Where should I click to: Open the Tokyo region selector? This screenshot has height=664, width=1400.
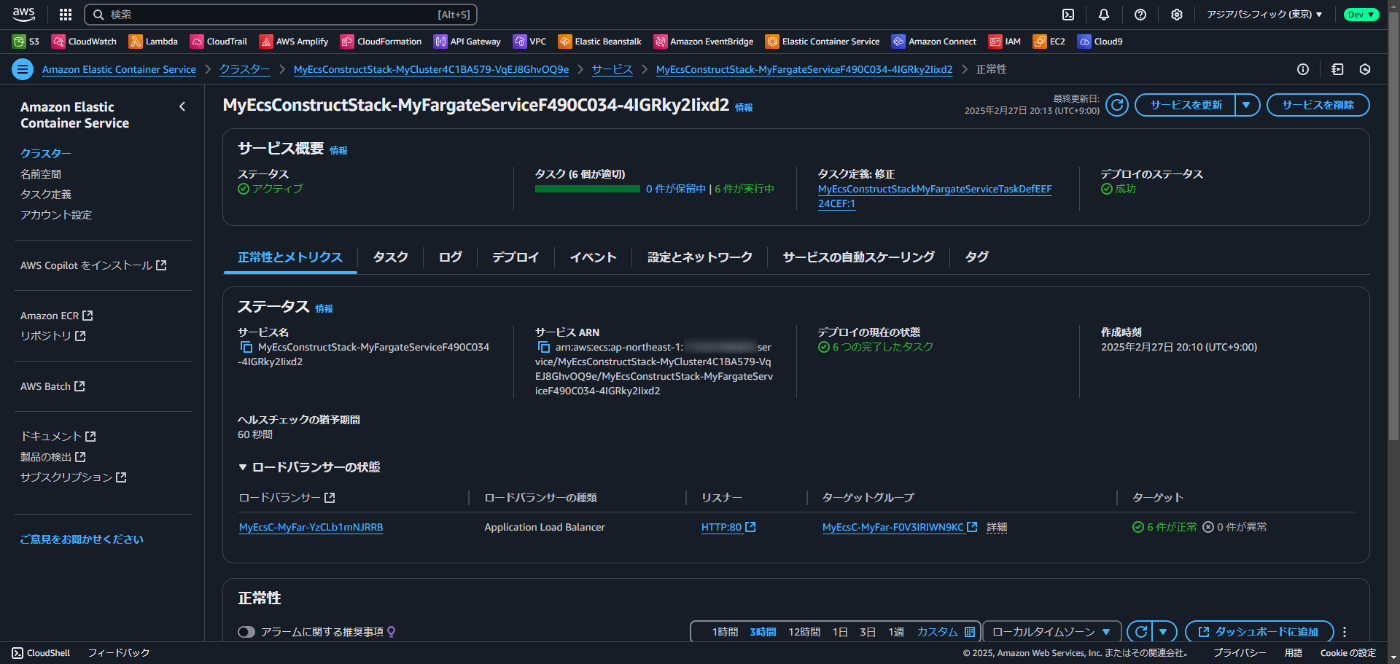1265,15
